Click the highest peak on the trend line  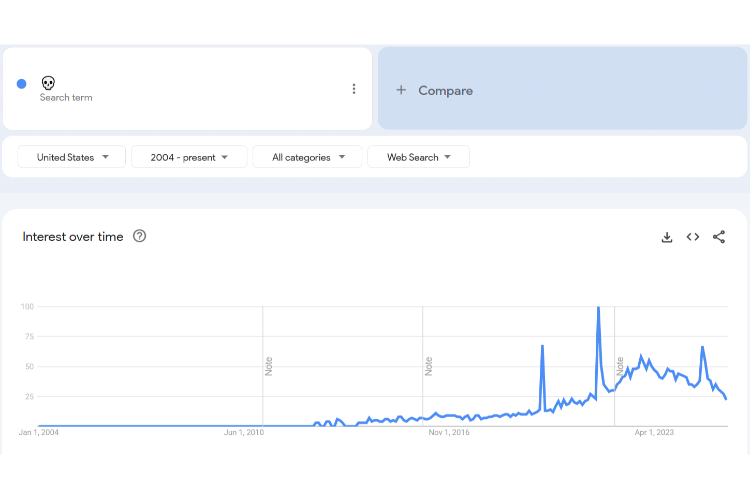[x=598, y=308]
